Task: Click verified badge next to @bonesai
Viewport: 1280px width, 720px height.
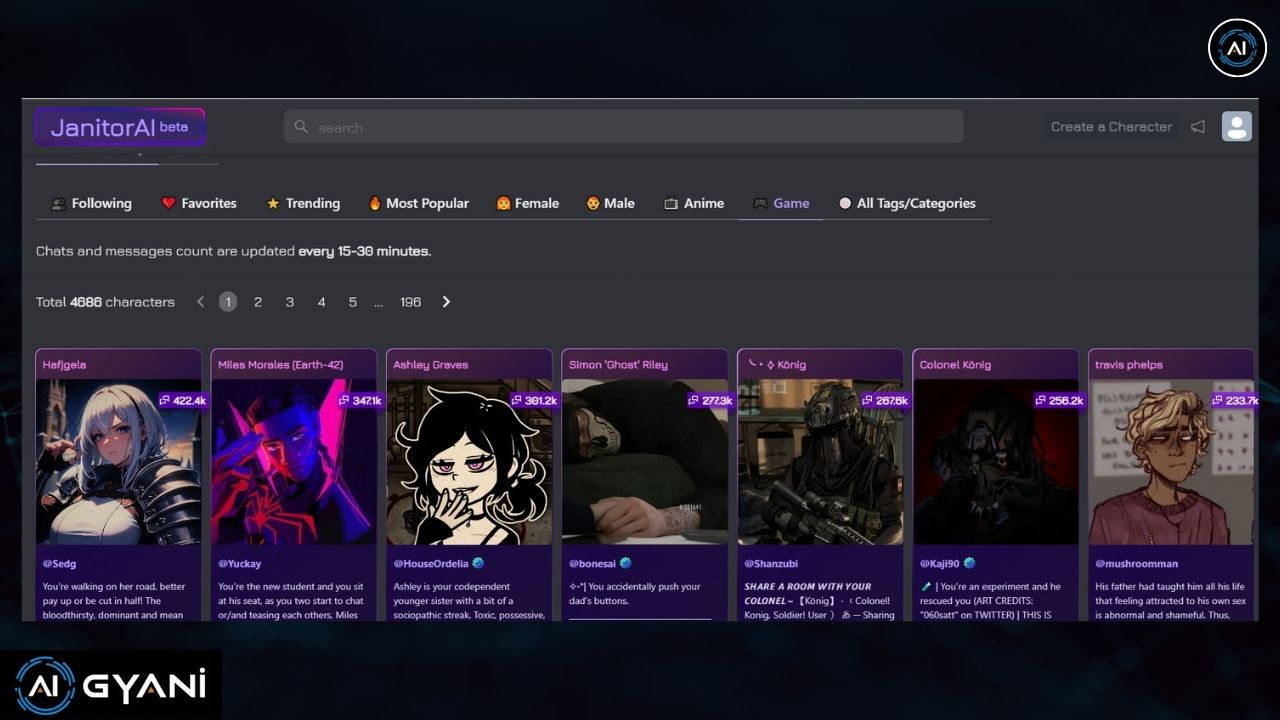Action: [x=625, y=564]
